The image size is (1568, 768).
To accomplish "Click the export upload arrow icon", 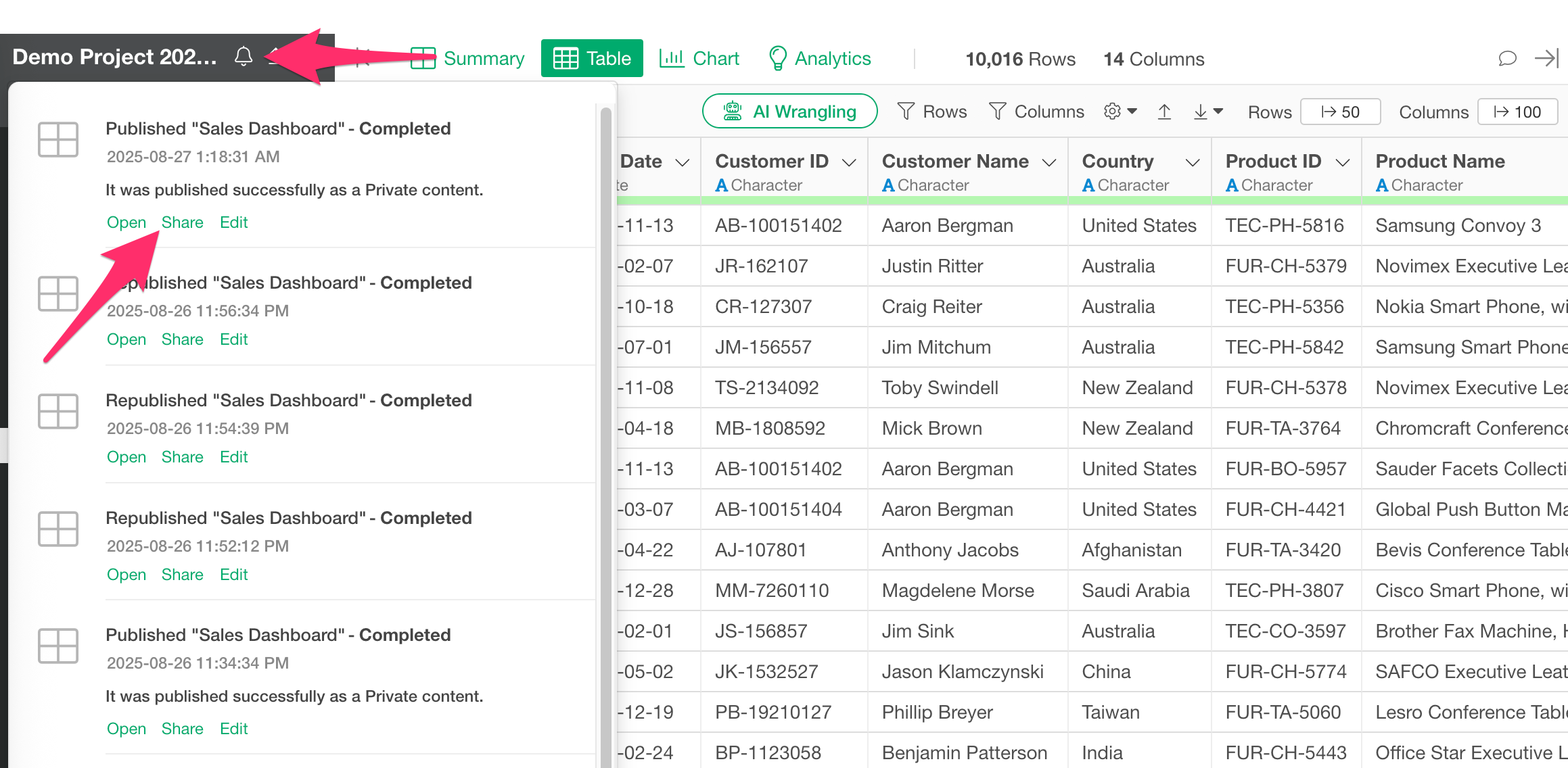I will (x=1164, y=112).
